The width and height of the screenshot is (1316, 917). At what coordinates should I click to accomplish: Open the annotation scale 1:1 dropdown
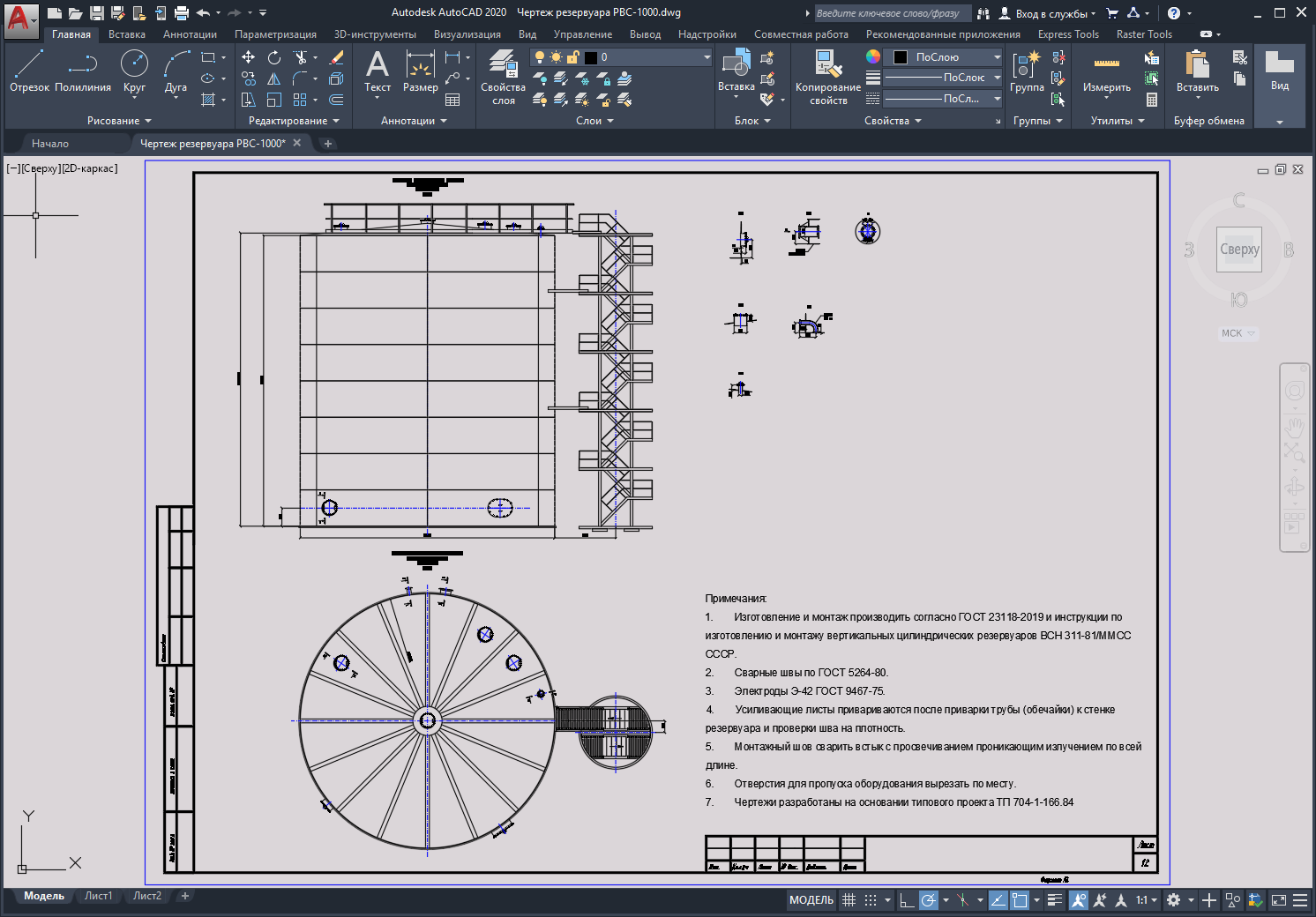coord(1146,900)
